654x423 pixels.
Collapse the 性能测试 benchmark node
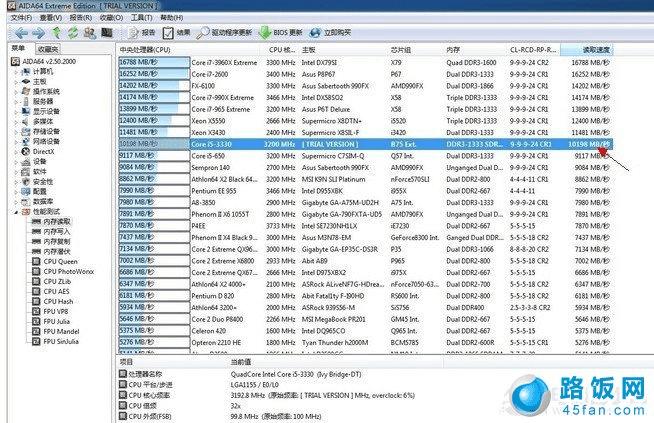(17, 212)
